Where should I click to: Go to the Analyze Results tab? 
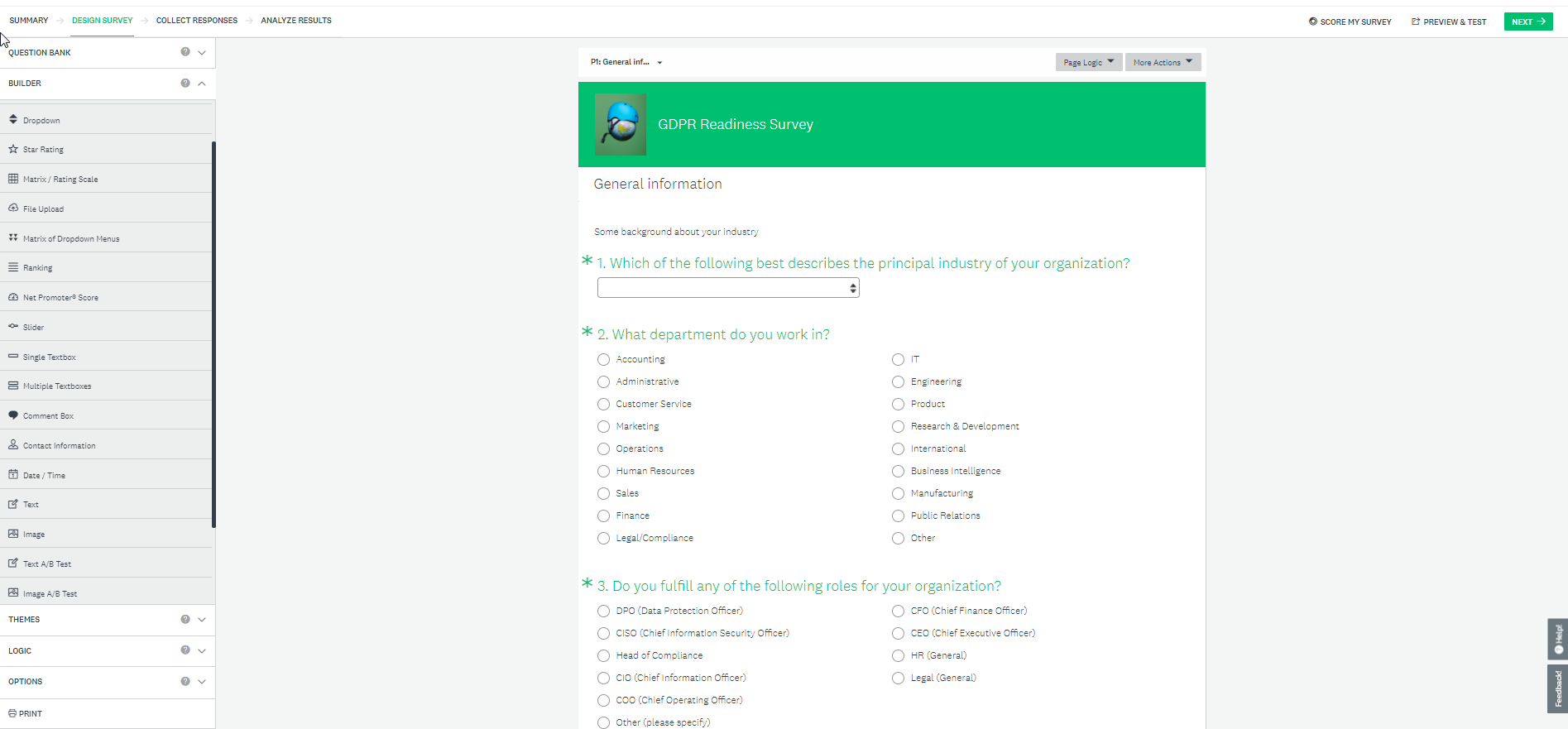click(295, 20)
